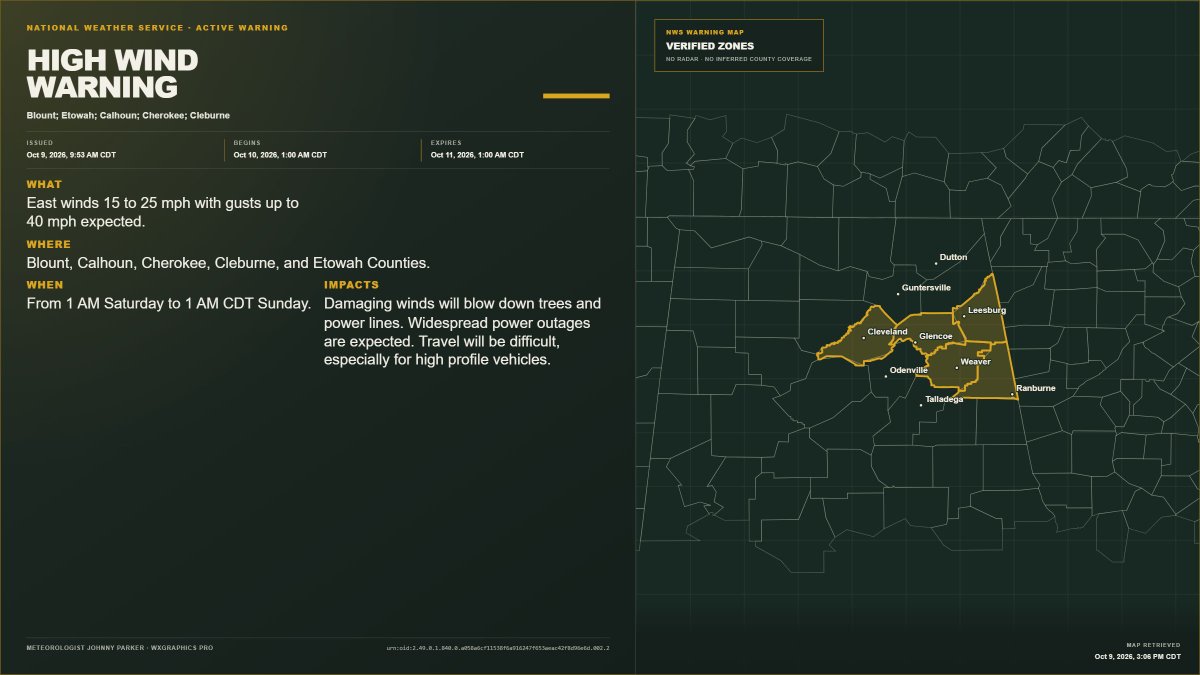The width and height of the screenshot is (1200, 675).
Task: Click the Leesburg city label on map
Action: pos(987,311)
